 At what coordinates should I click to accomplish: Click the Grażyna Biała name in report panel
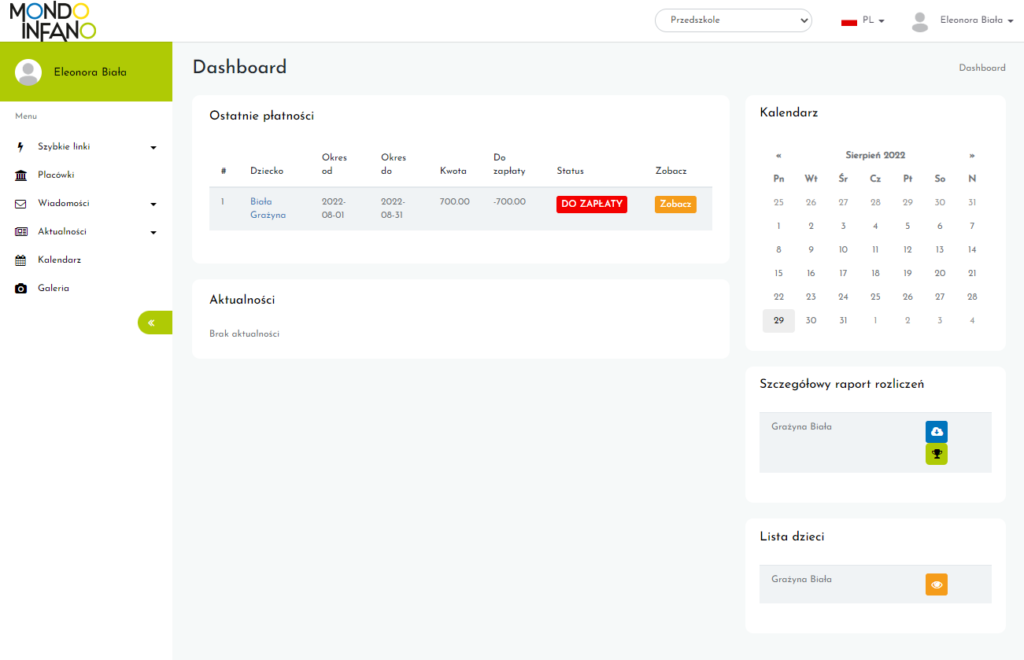click(x=801, y=427)
